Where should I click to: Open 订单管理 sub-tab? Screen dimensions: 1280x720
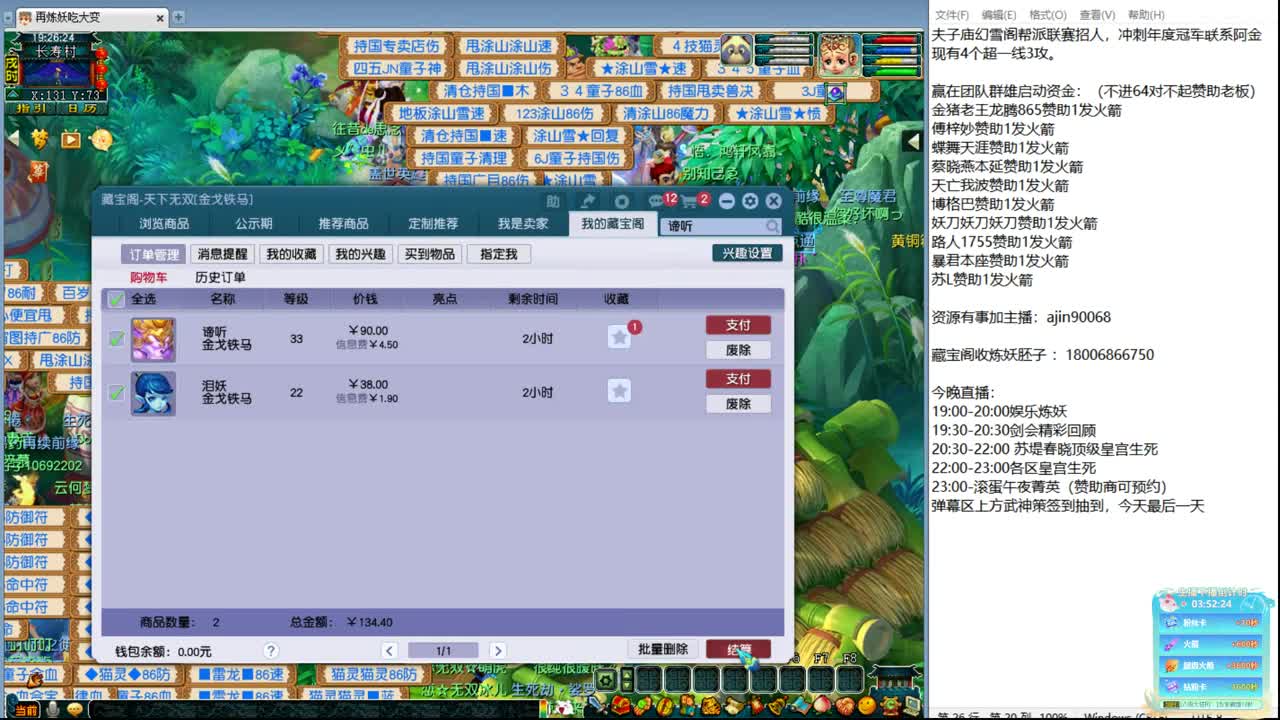[x=153, y=254]
